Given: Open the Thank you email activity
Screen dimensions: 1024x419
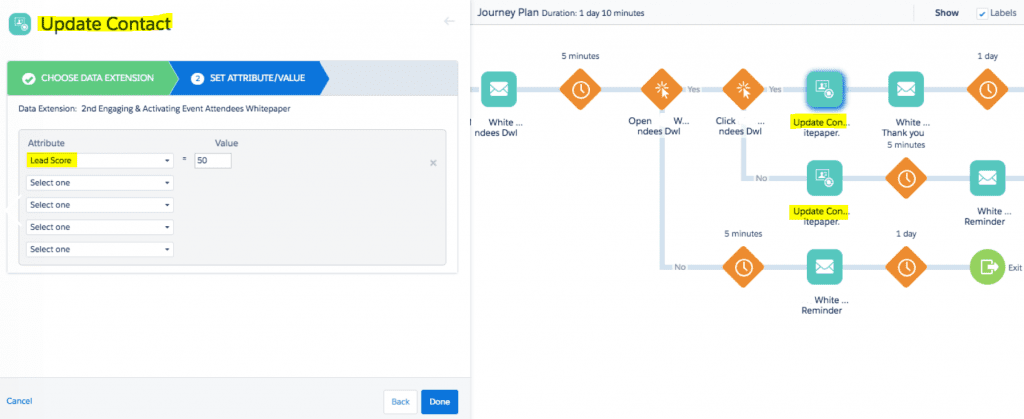Looking at the screenshot, I should (x=906, y=90).
